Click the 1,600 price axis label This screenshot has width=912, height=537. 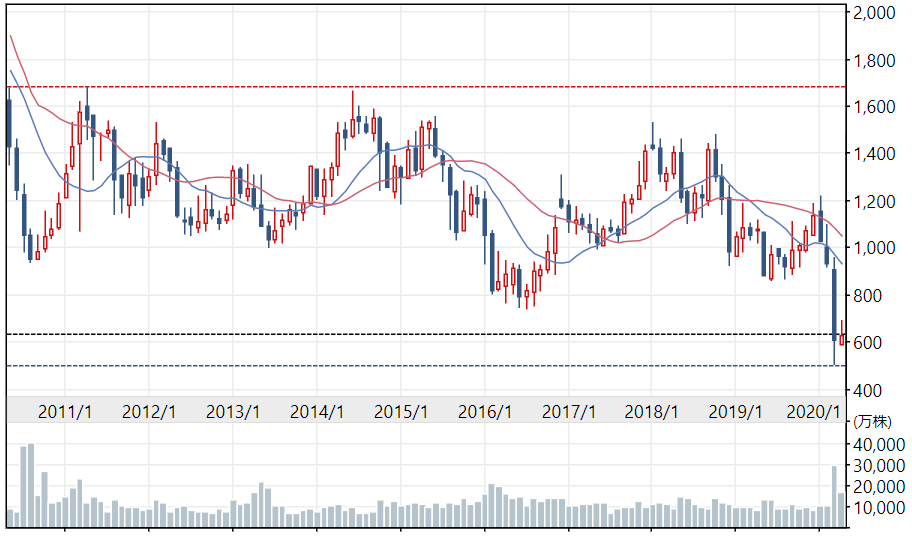pos(874,106)
